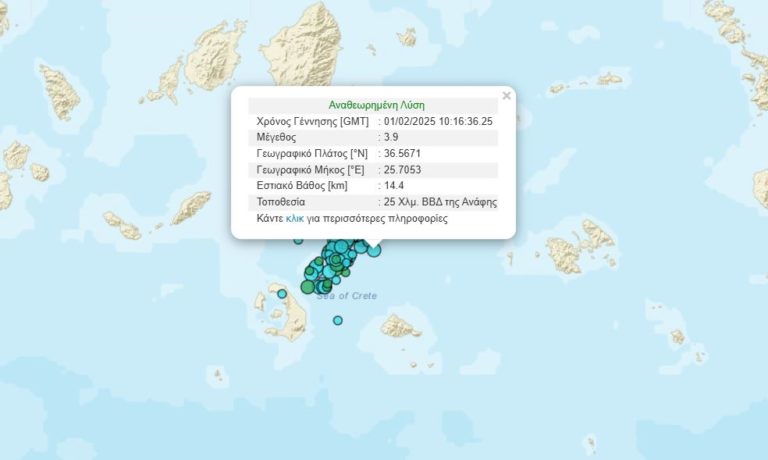Viewport: 768px width, 460px height.
Task: Open the 'κλικ' link for more information
Action: point(294,218)
